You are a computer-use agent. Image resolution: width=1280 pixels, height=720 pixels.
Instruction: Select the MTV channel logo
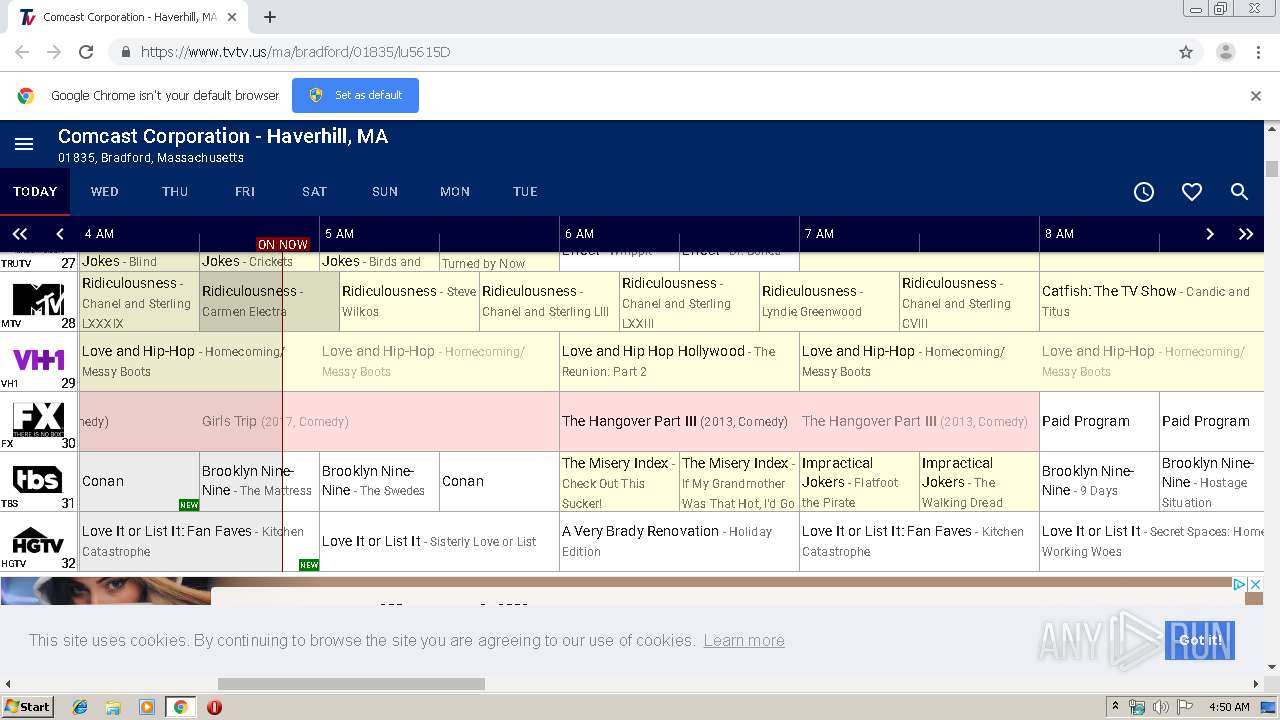(38, 299)
